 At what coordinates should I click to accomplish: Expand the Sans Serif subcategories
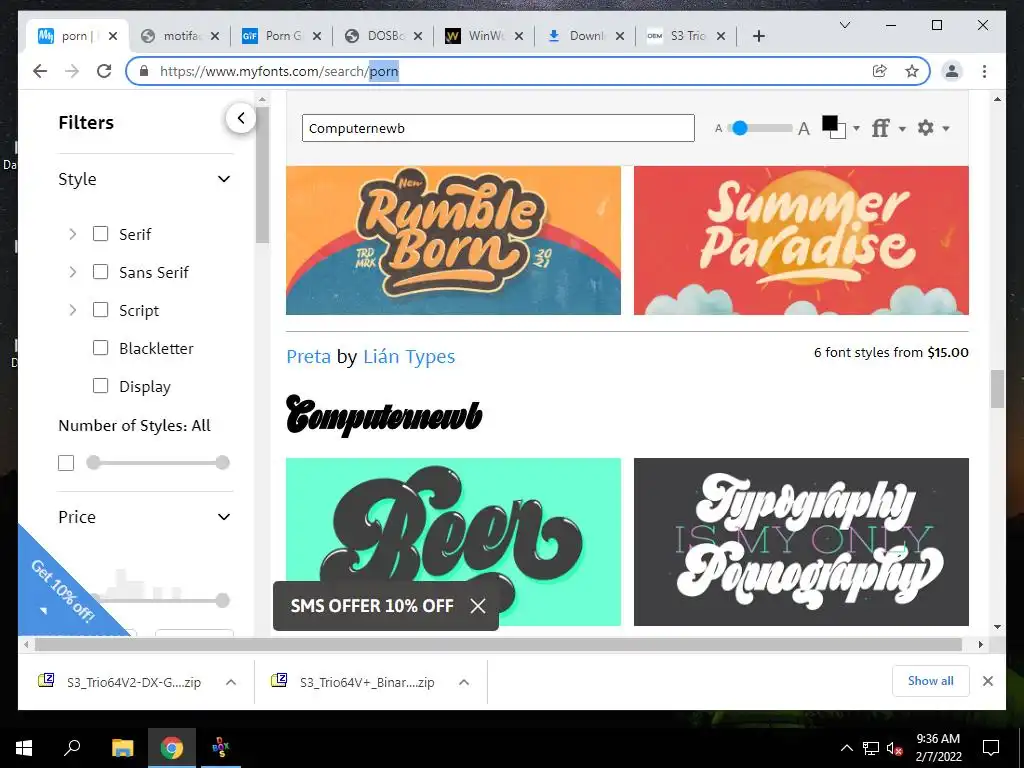(x=72, y=272)
